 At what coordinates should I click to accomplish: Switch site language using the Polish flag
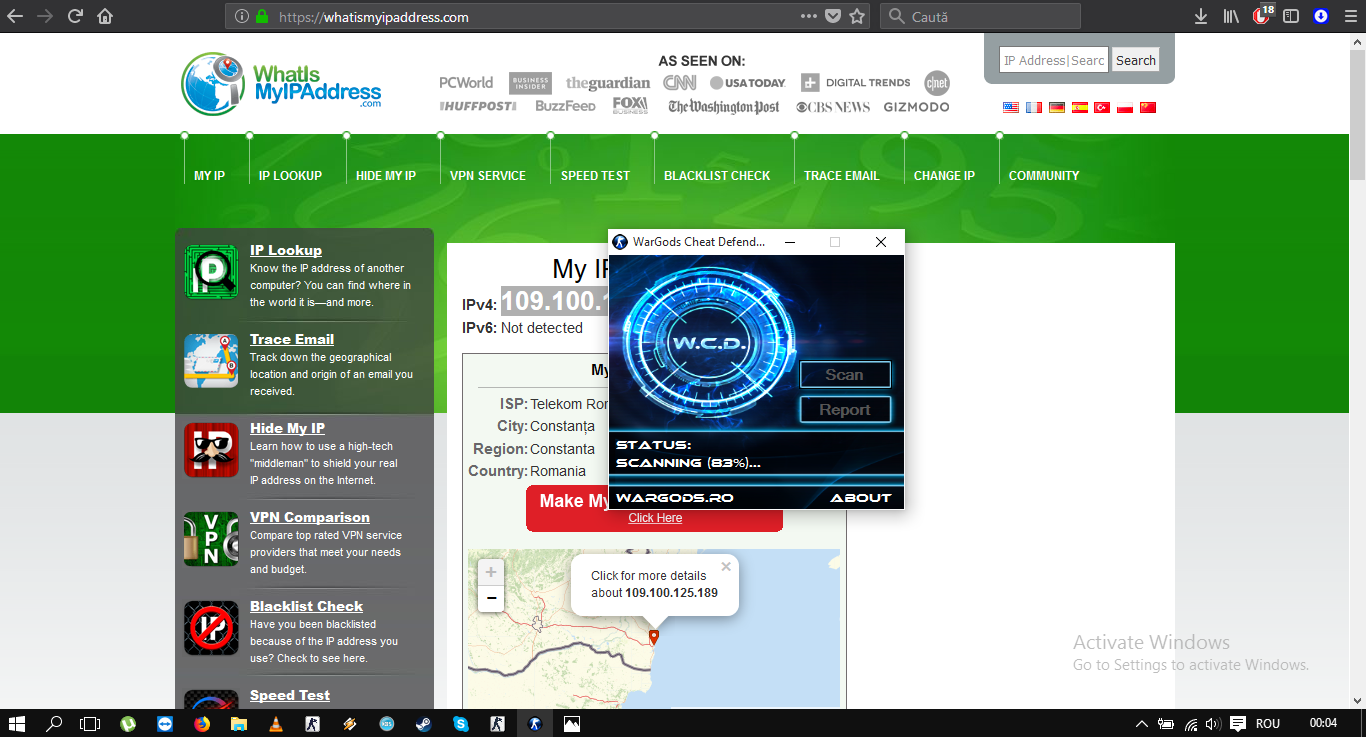tap(1125, 107)
